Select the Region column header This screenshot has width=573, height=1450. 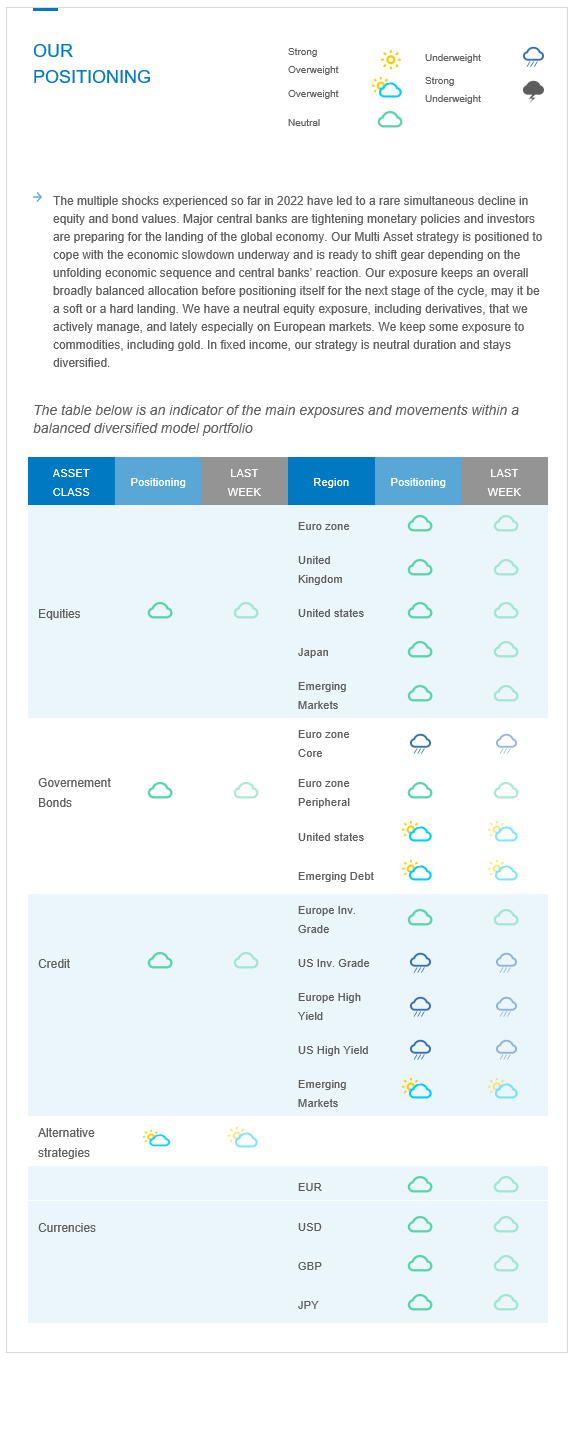click(331, 481)
